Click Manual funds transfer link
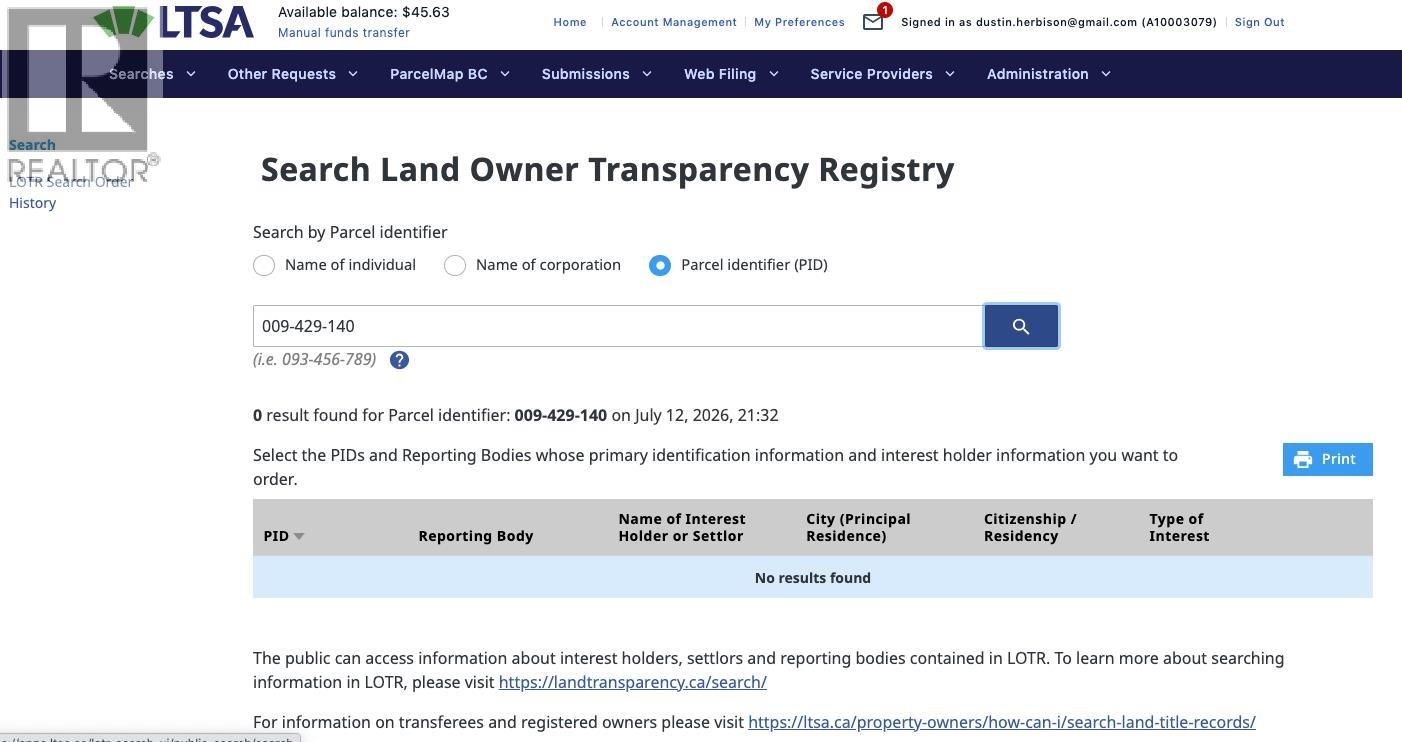Viewport: 1402px width, 742px height. (x=344, y=33)
